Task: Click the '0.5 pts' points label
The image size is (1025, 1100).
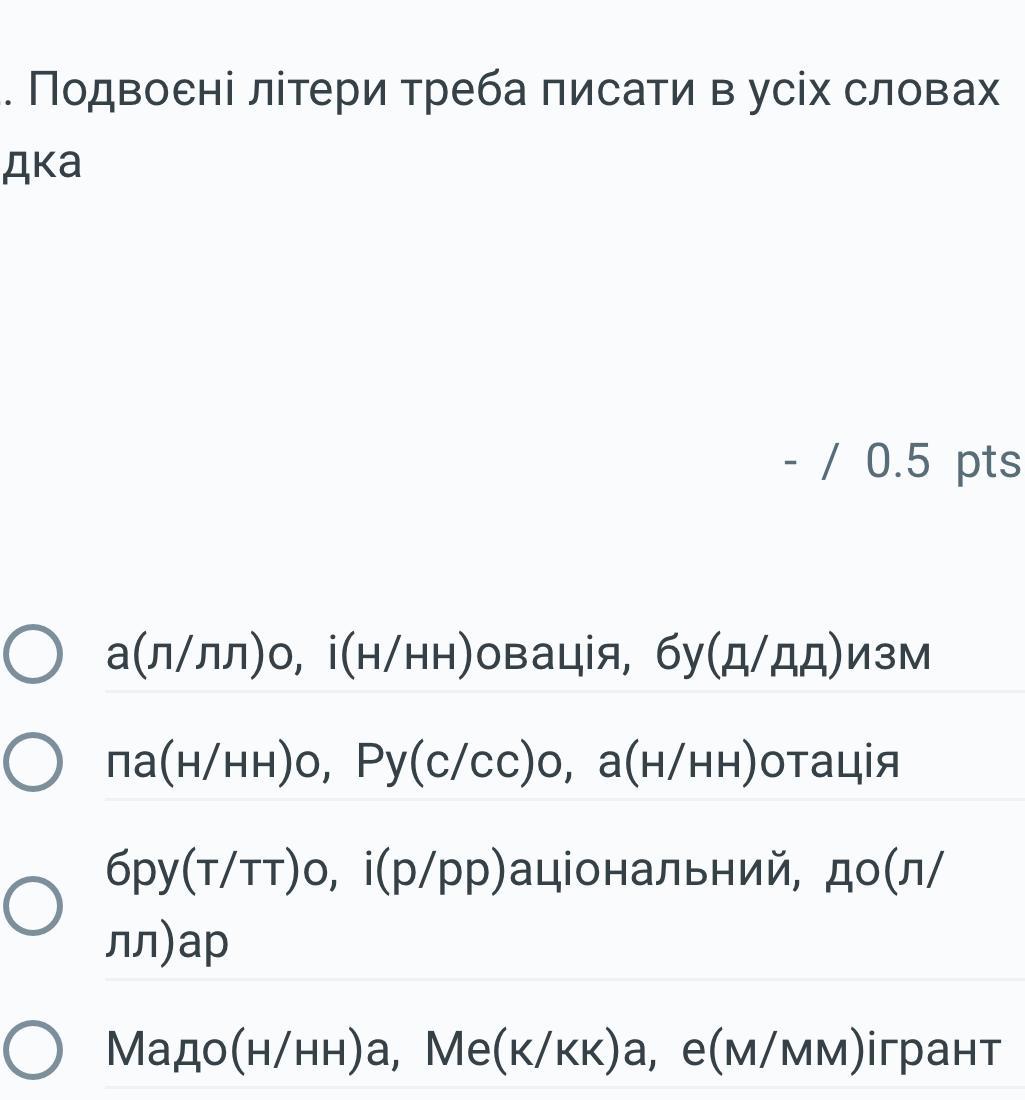Action: (x=942, y=462)
